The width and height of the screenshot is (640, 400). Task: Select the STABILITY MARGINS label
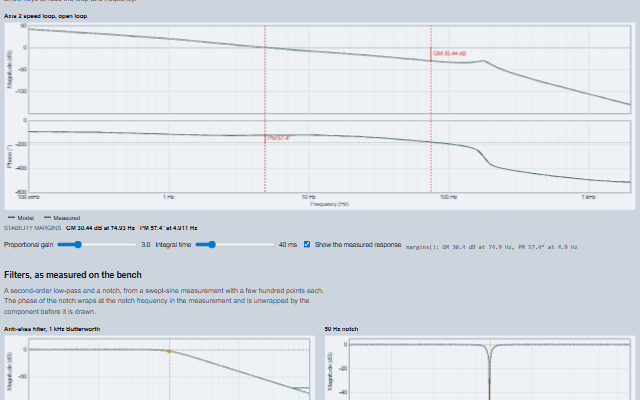click(x=33, y=228)
